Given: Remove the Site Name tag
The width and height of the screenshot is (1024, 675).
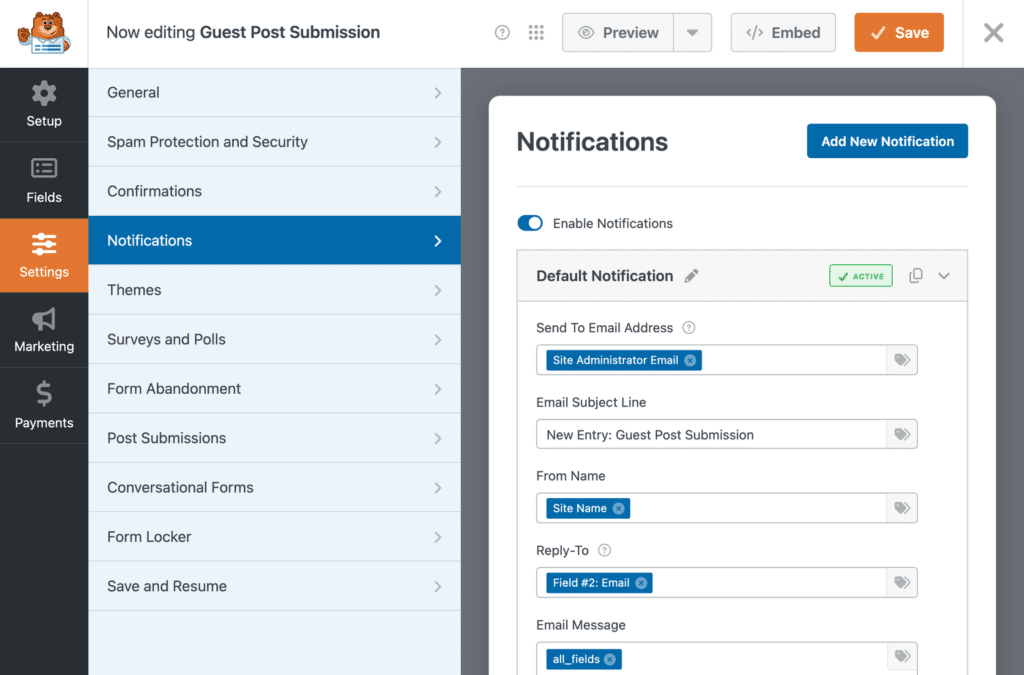Looking at the screenshot, I should tap(618, 509).
